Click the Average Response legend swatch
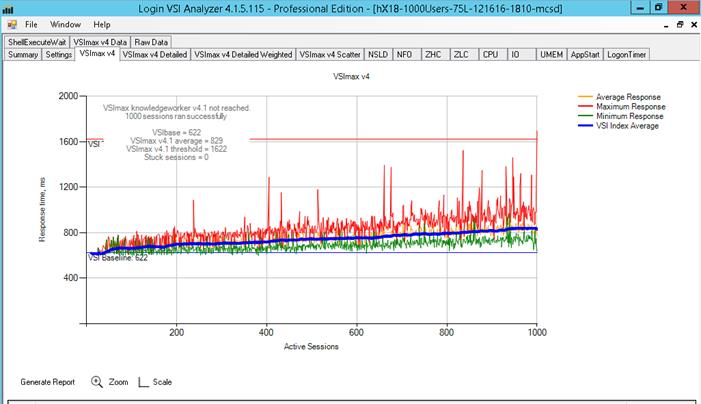This screenshot has height=404, width=701. coord(585,97)
